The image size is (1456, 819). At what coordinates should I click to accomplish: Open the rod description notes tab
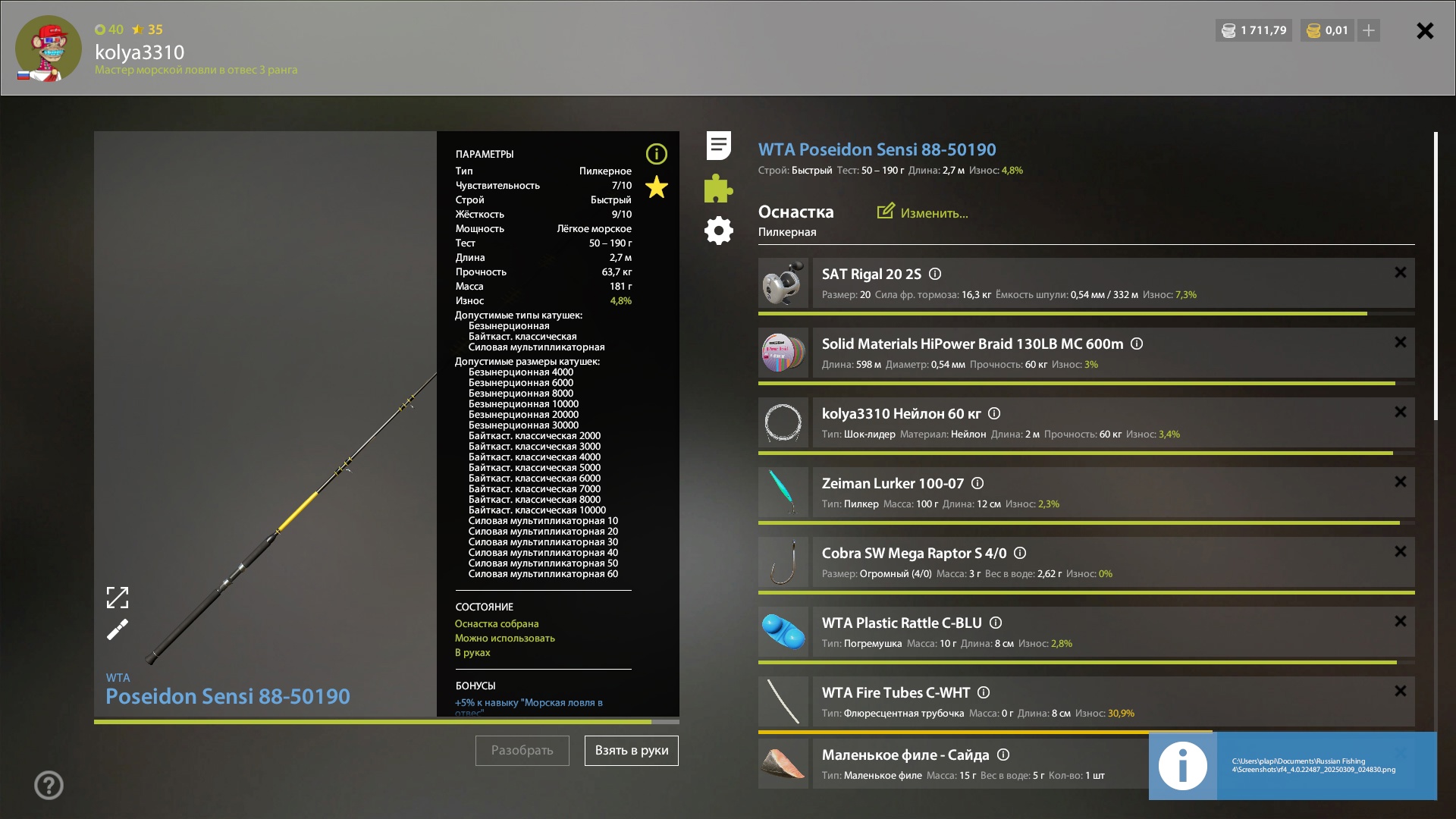click(718, 146)
